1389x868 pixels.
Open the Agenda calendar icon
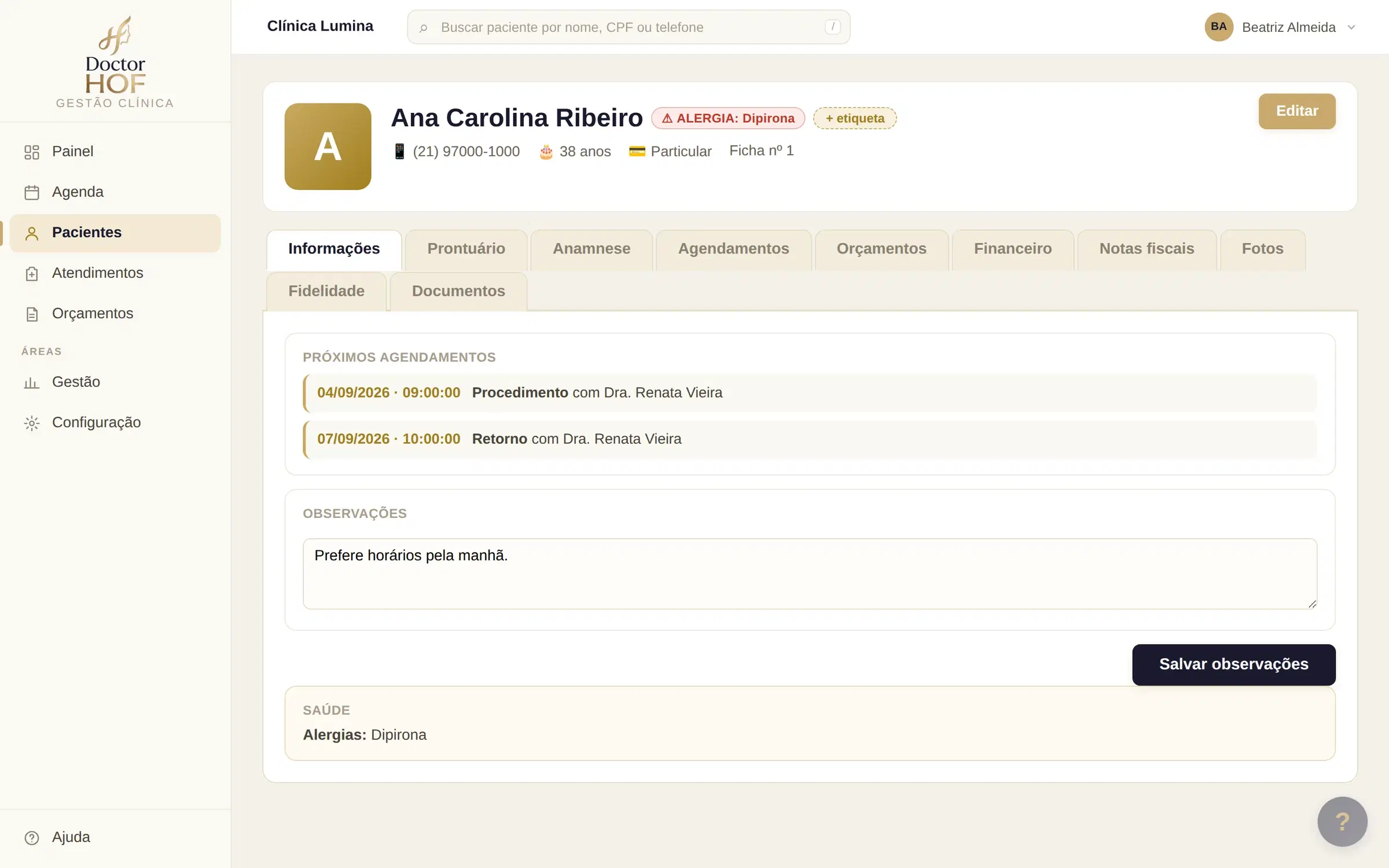32,192
